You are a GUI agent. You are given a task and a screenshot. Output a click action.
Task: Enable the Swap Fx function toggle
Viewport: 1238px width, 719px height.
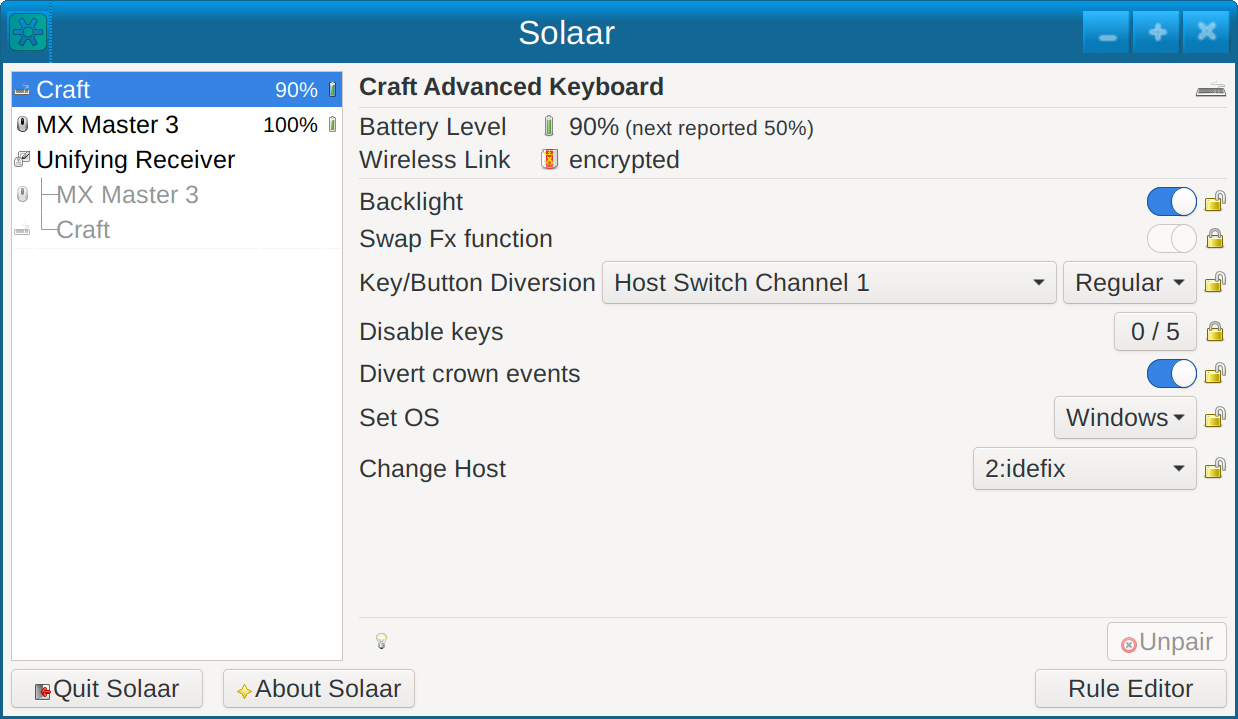[x=1171, y=238]
